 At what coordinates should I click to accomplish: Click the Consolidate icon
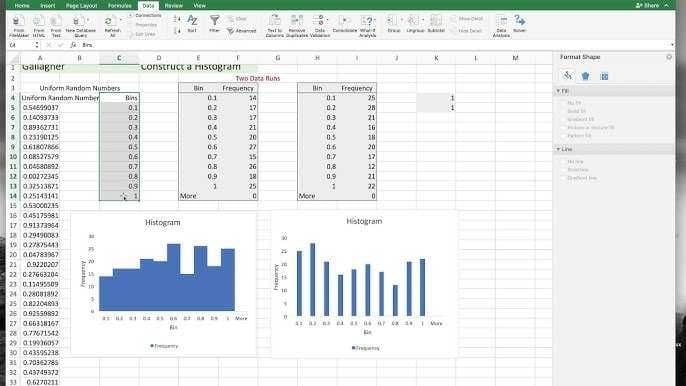pyautogui.click(x=344, y=21)
